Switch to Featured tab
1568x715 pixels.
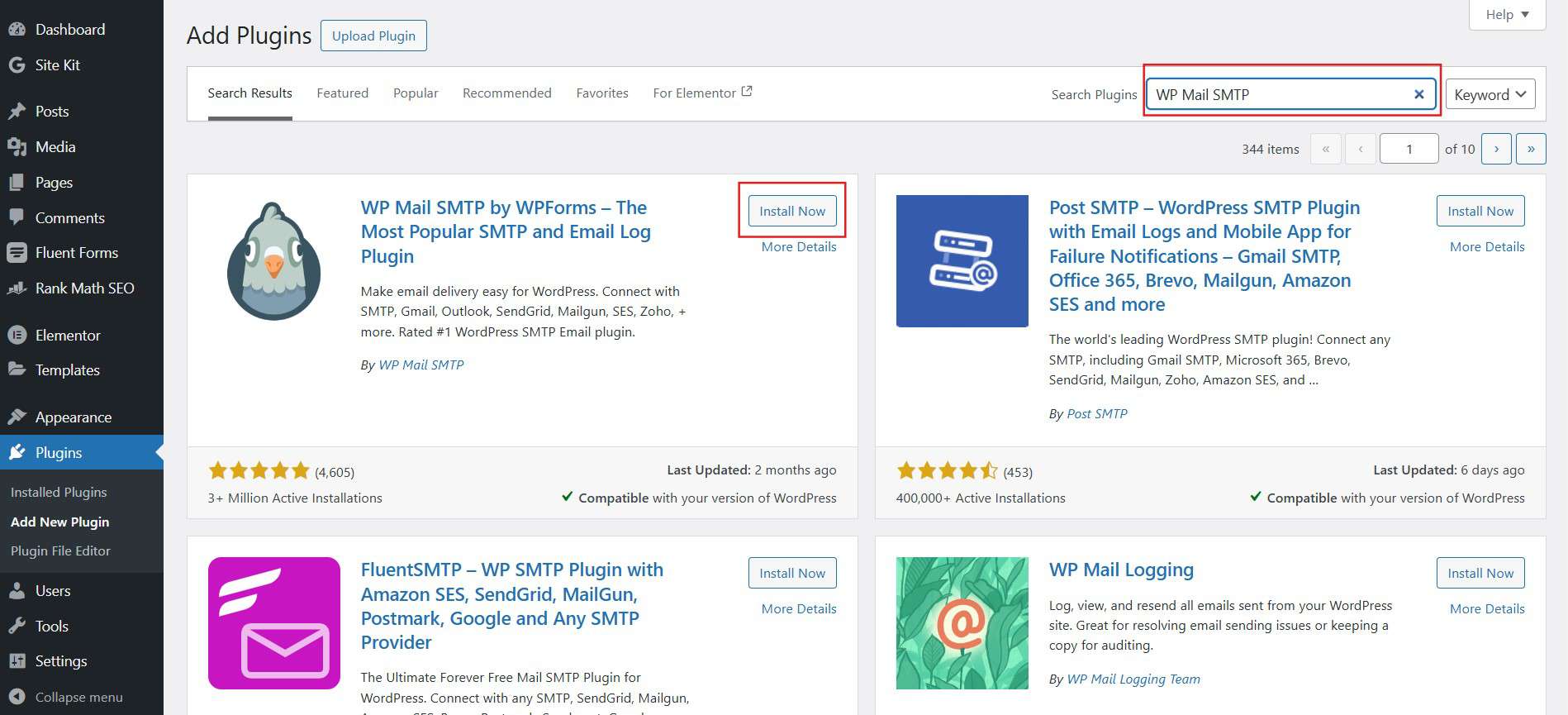(x=342, y=93)
